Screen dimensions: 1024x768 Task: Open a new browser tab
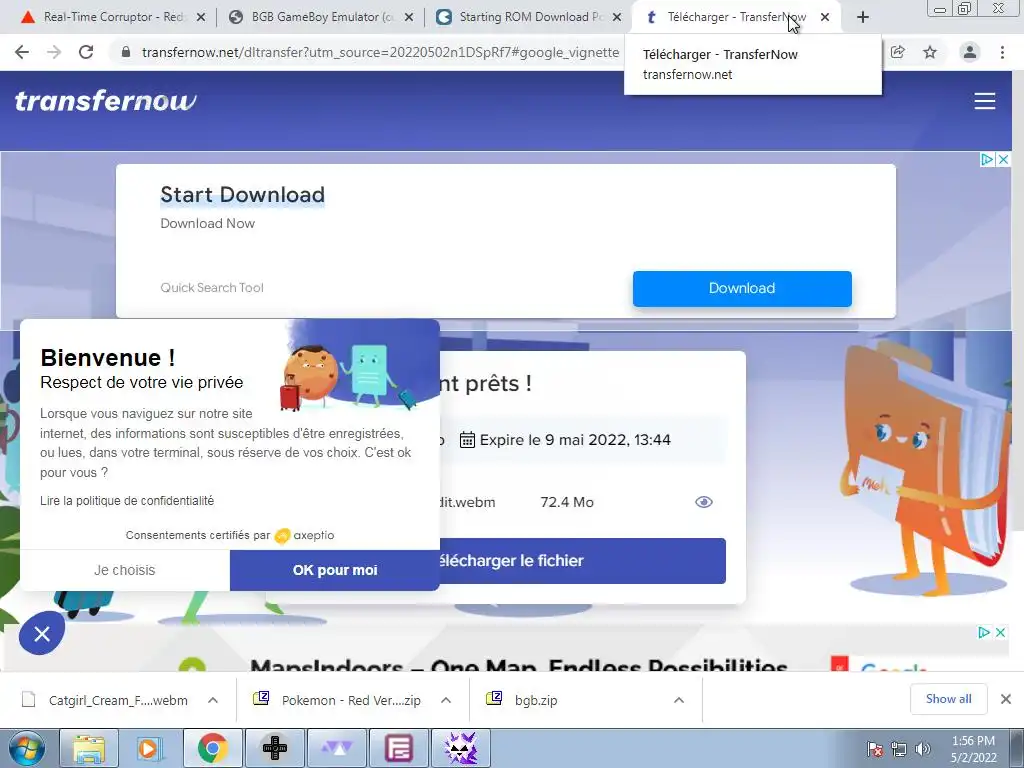point(863,18)
